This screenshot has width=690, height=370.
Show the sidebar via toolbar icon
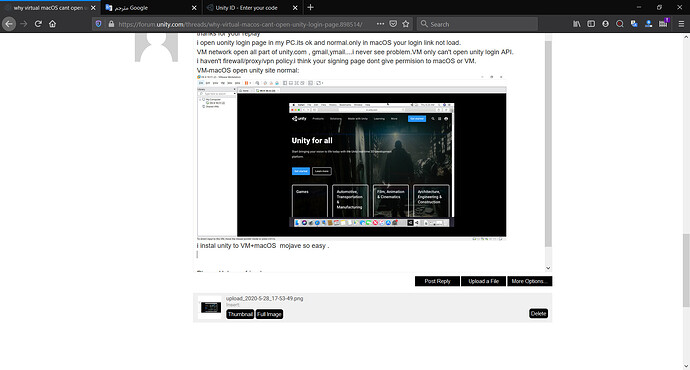pos(591,24)
